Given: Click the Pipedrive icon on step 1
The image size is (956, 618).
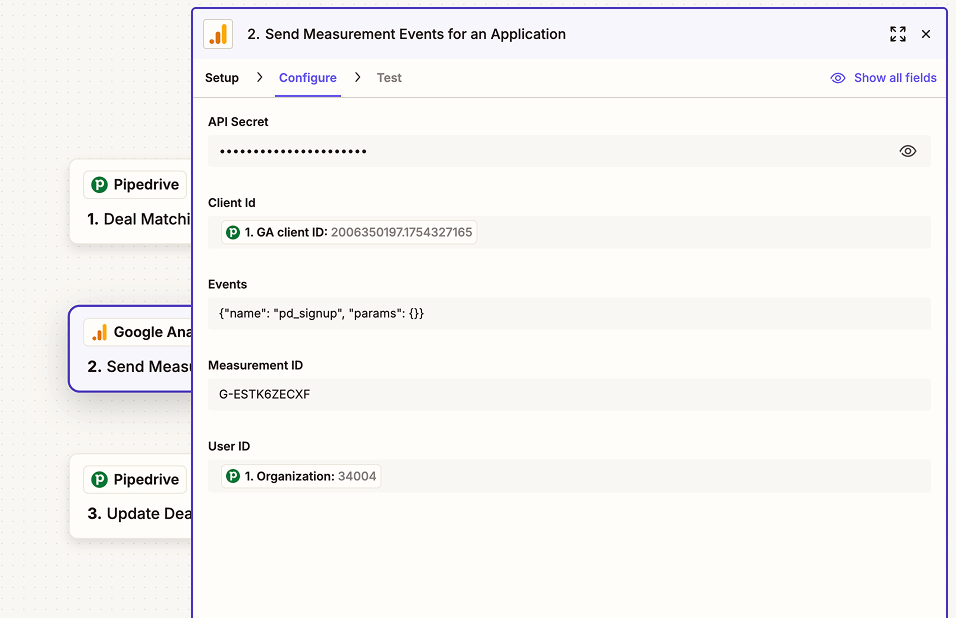Looking at the screenshot, I should coord(100,185).
